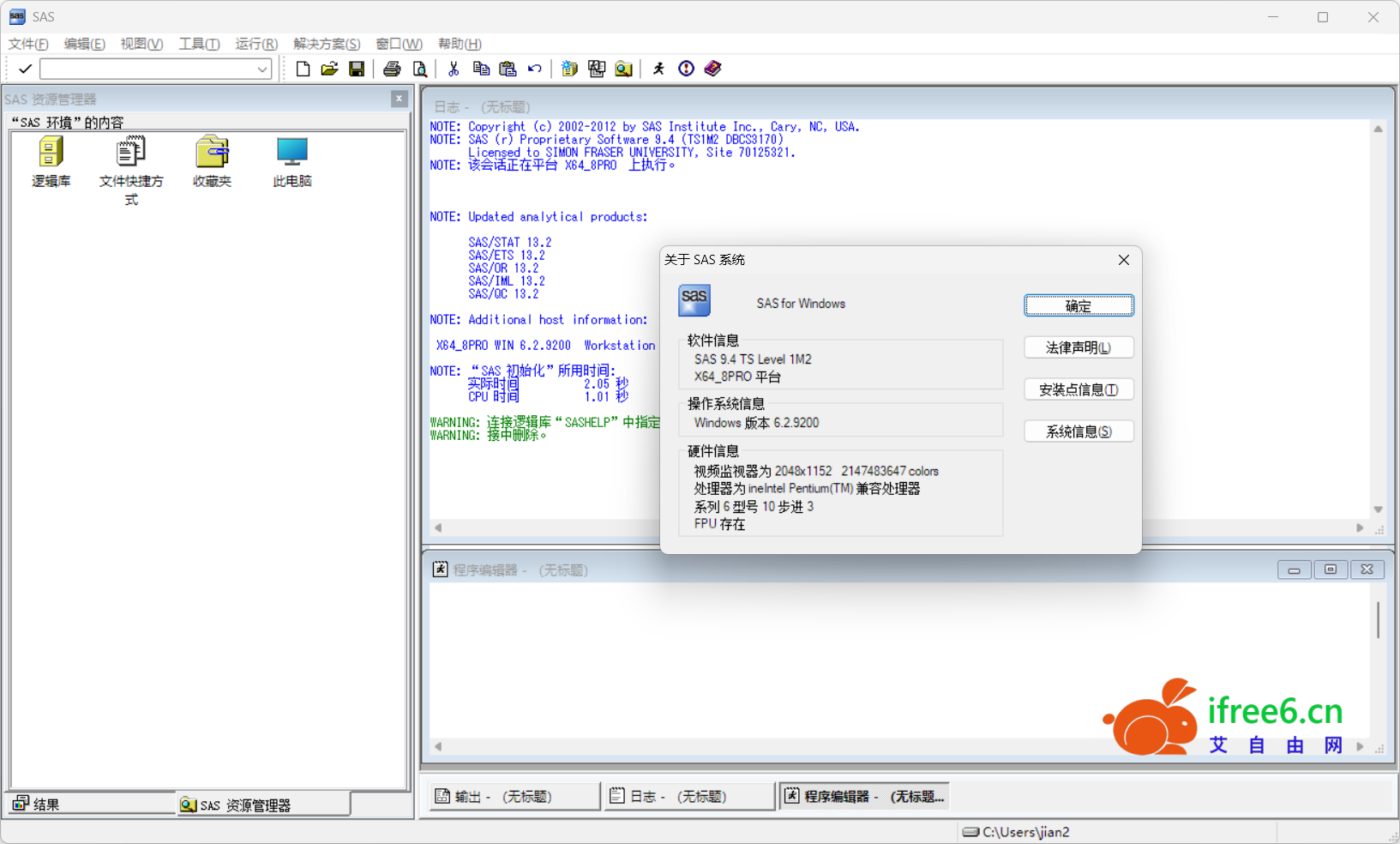The image size is (1400, 844).
Task: Click the Print Preview icon
Action: [419, 69]
